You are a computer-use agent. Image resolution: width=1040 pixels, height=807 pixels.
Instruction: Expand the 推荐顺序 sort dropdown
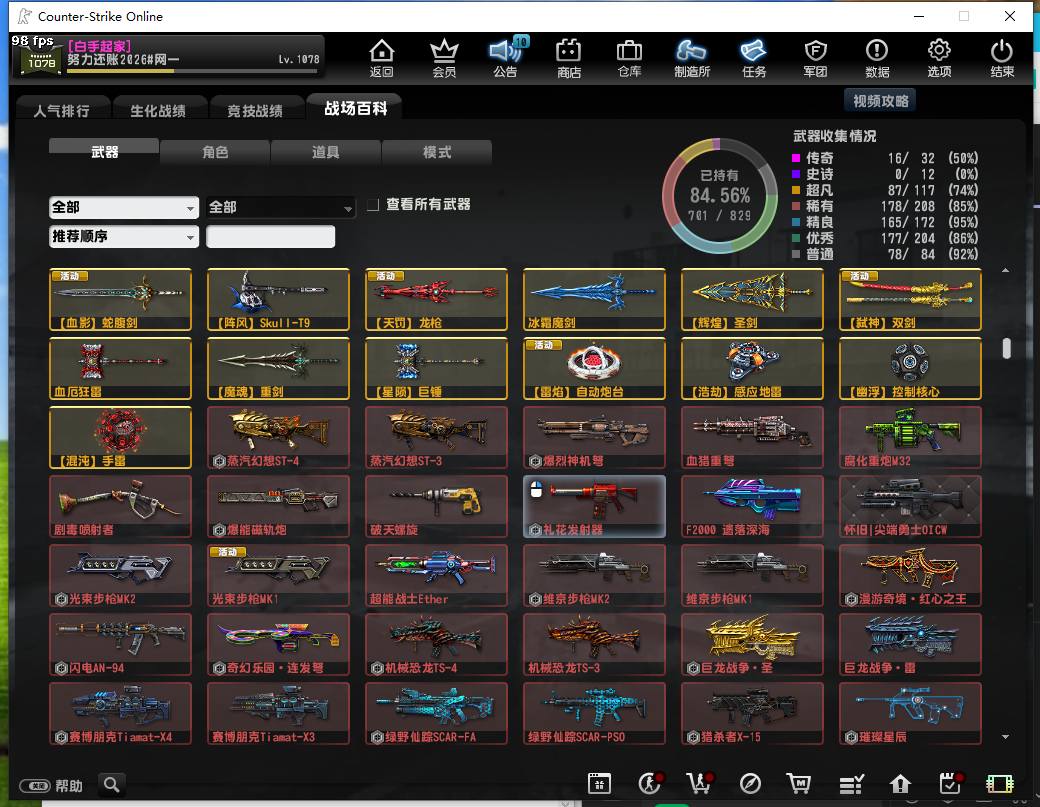point(124,237)
